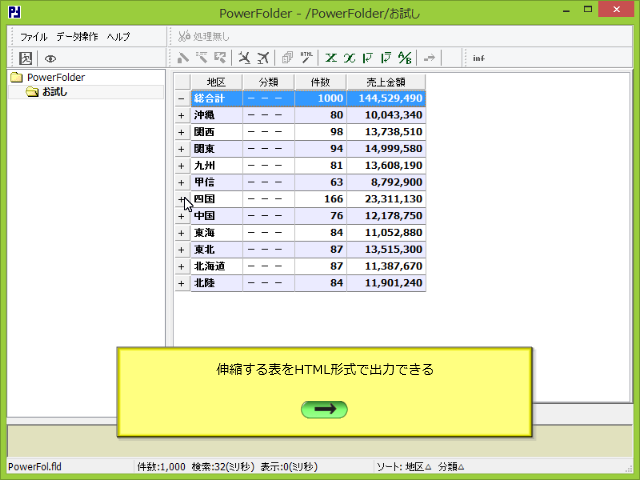Expand the 関東 row
640x480 pixels.
click(x=181, y=149)
